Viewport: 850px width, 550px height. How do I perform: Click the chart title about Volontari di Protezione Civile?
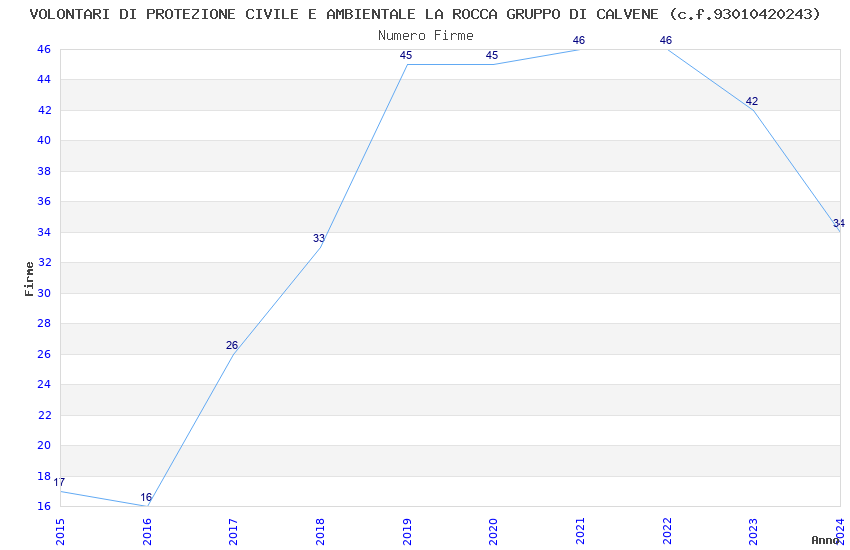[425, 14]
